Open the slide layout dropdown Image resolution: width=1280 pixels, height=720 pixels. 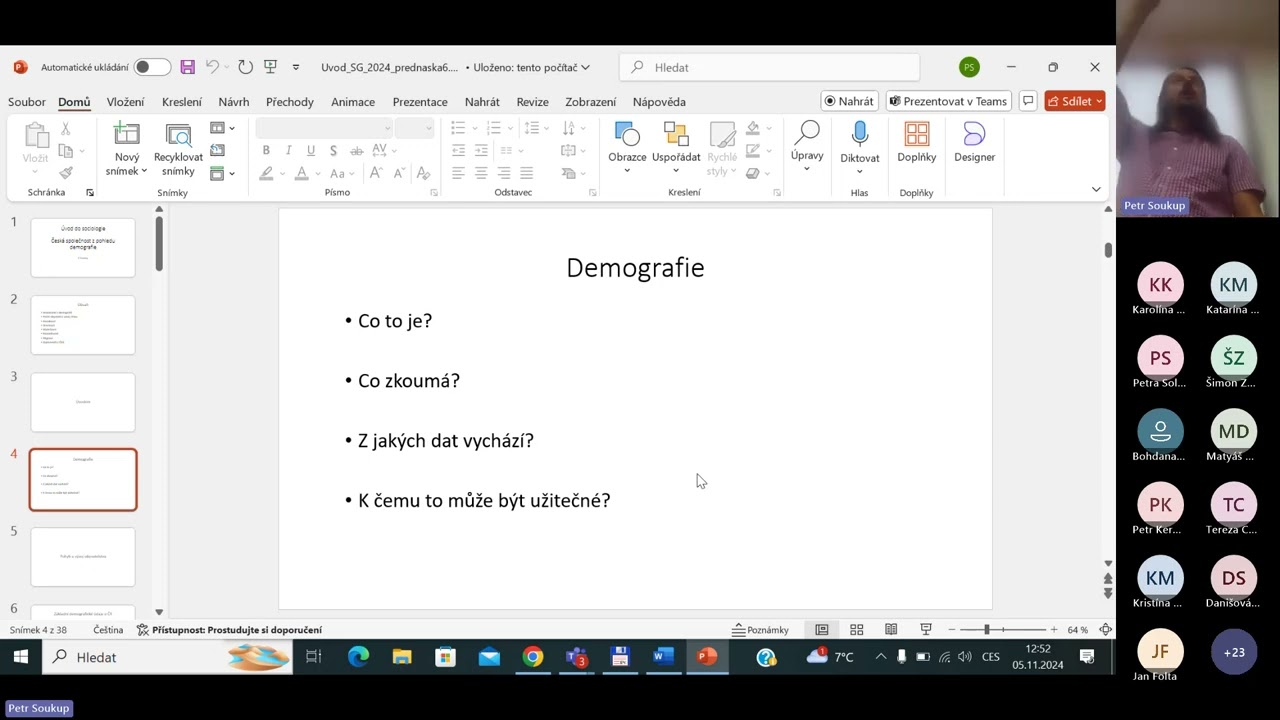coord(222,128)
